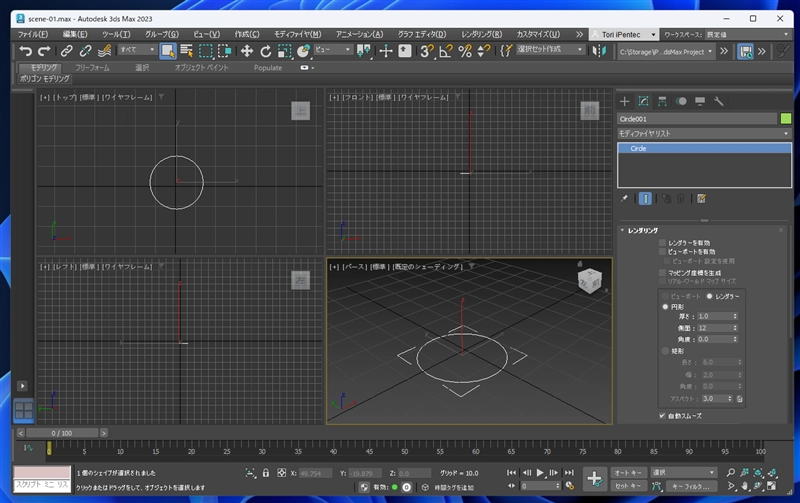800x503 pixels.
Task: Open the Hierarchy command panel tab
Action: coord(662,101)
